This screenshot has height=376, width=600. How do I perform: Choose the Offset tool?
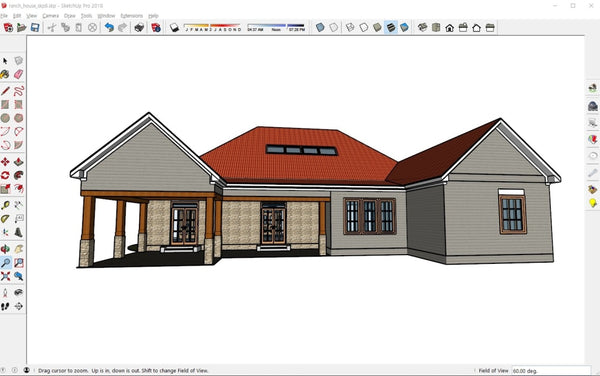point(18,189)
